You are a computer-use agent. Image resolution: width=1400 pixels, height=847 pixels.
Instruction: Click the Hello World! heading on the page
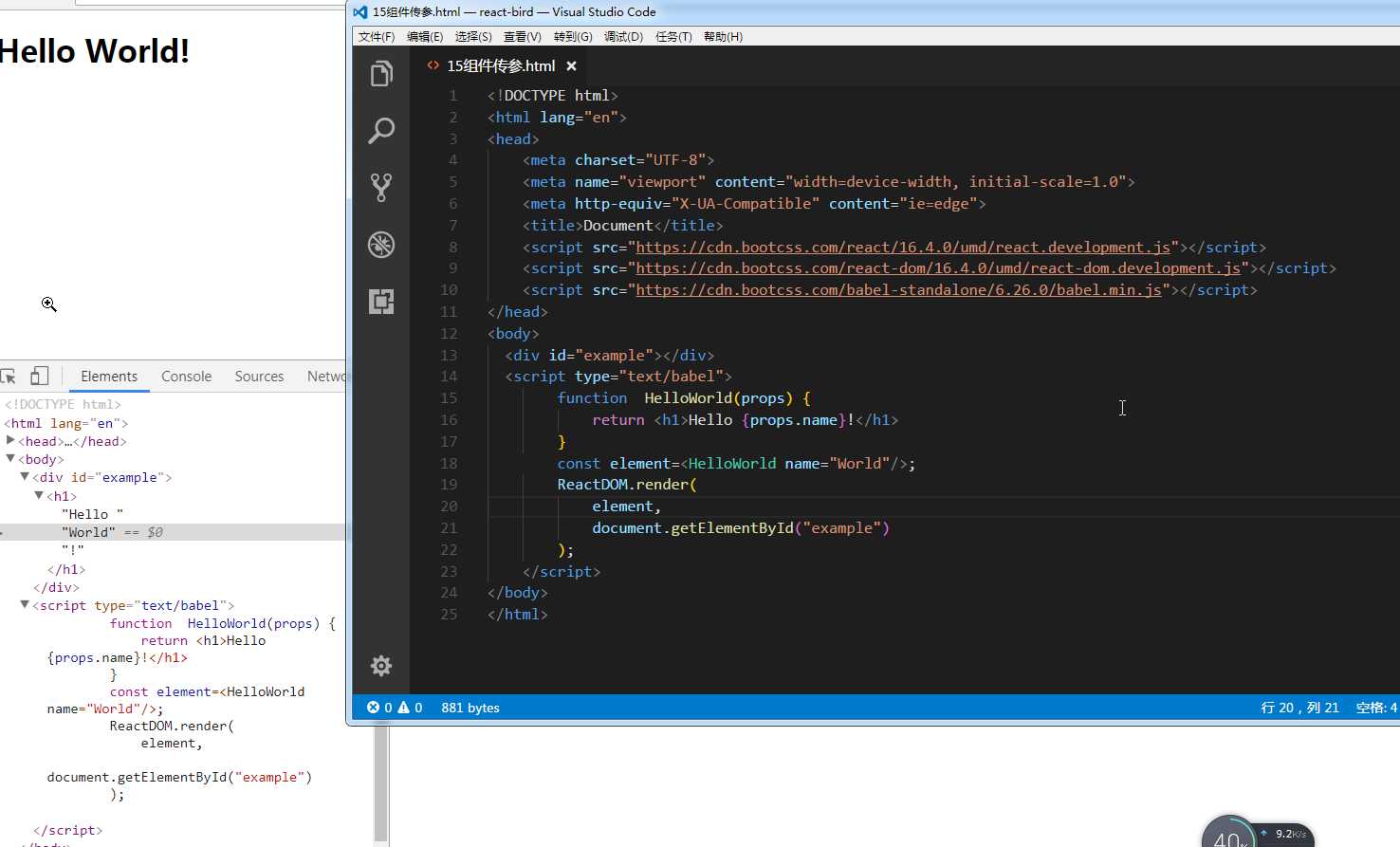(x=93, y=50)
